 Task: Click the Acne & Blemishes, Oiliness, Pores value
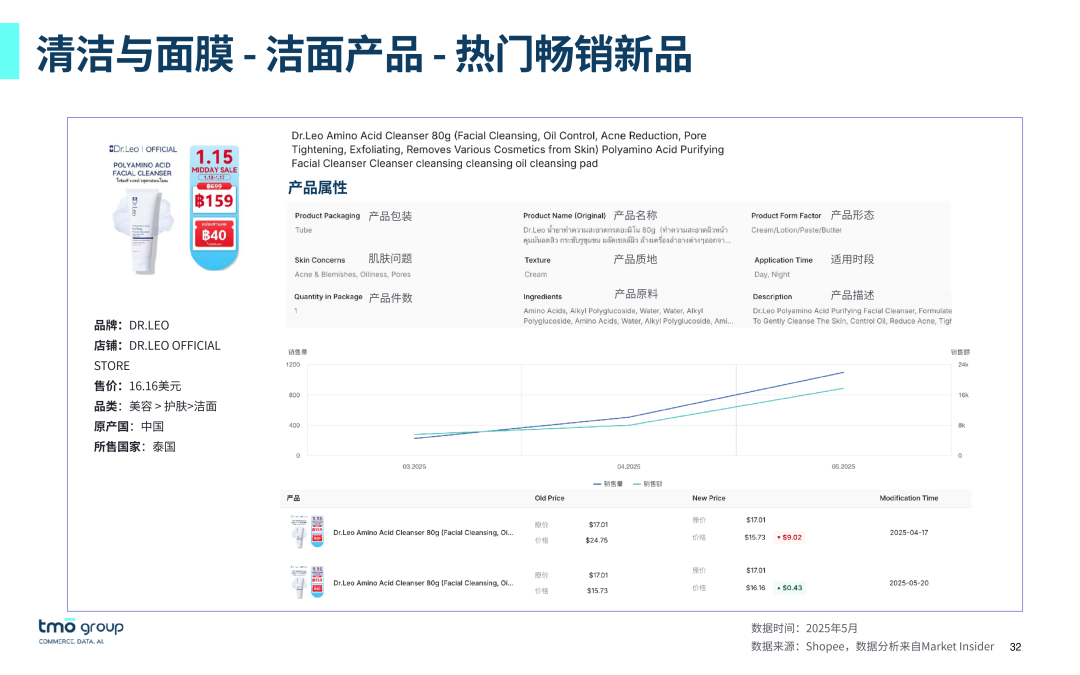353,274
